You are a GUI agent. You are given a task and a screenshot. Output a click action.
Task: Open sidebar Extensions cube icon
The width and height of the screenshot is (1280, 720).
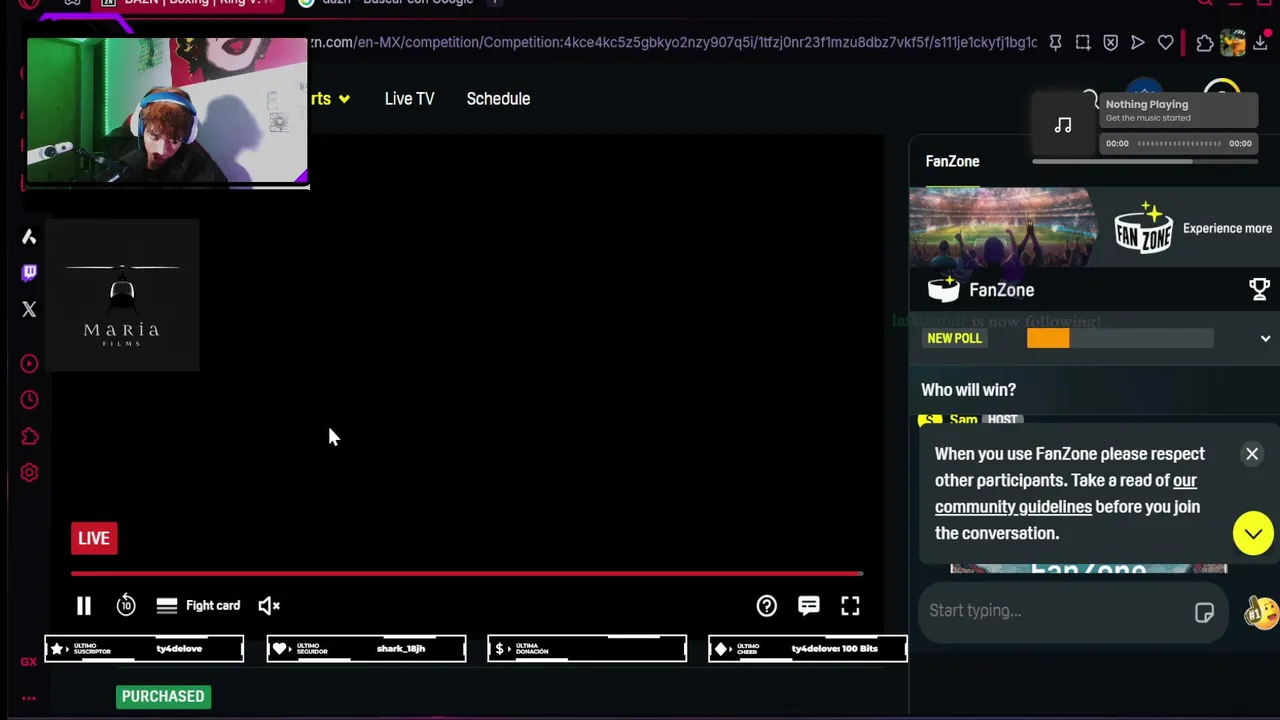point(29,437)
